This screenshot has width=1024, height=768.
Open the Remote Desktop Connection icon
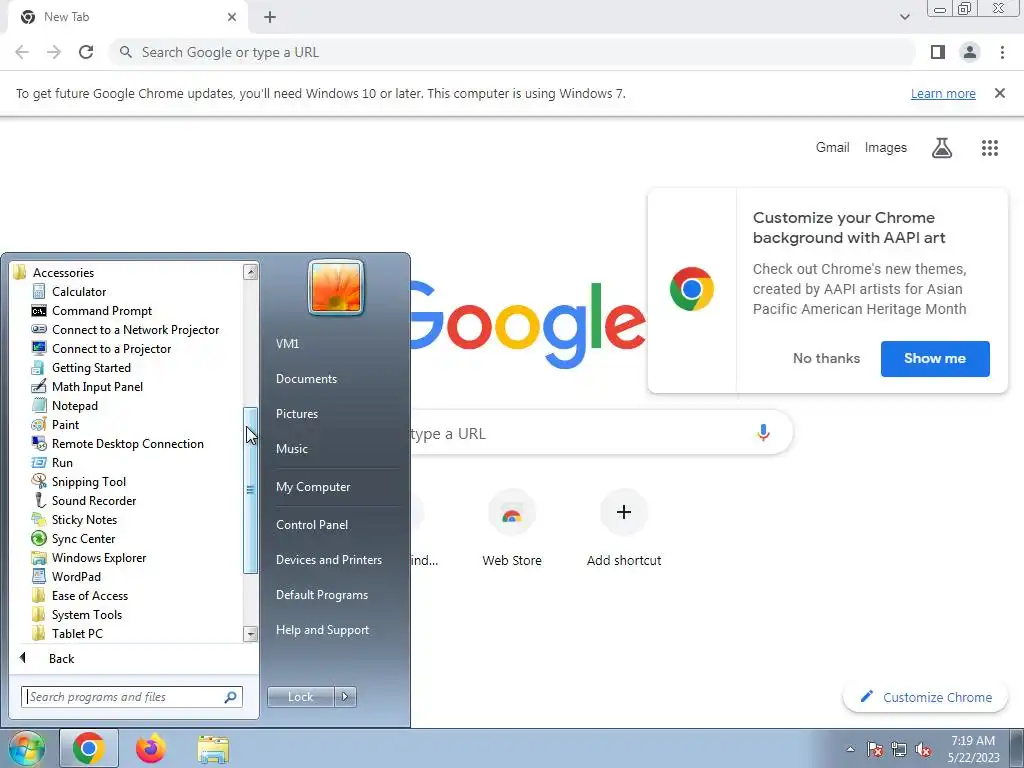point(39,443)
